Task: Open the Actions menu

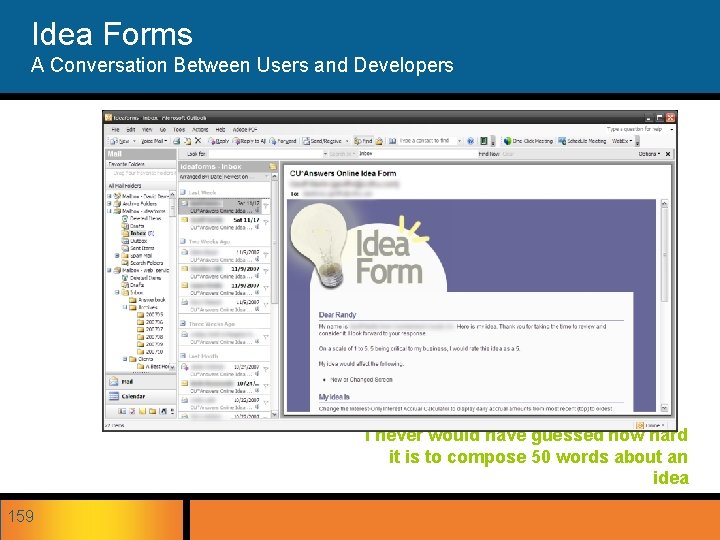Action: [x=200, y=130]
